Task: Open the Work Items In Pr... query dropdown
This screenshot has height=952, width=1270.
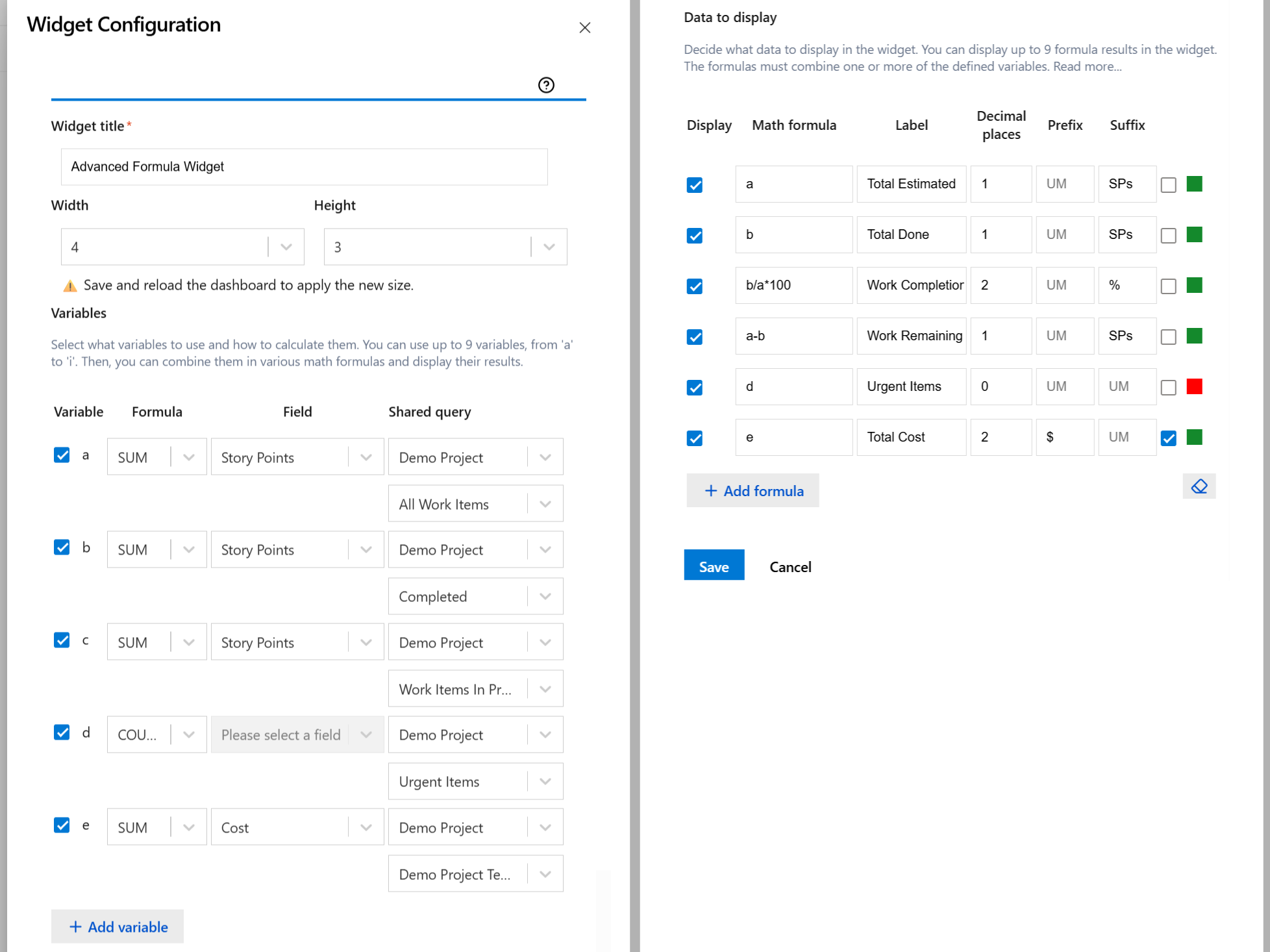Action: coord(475,689)
